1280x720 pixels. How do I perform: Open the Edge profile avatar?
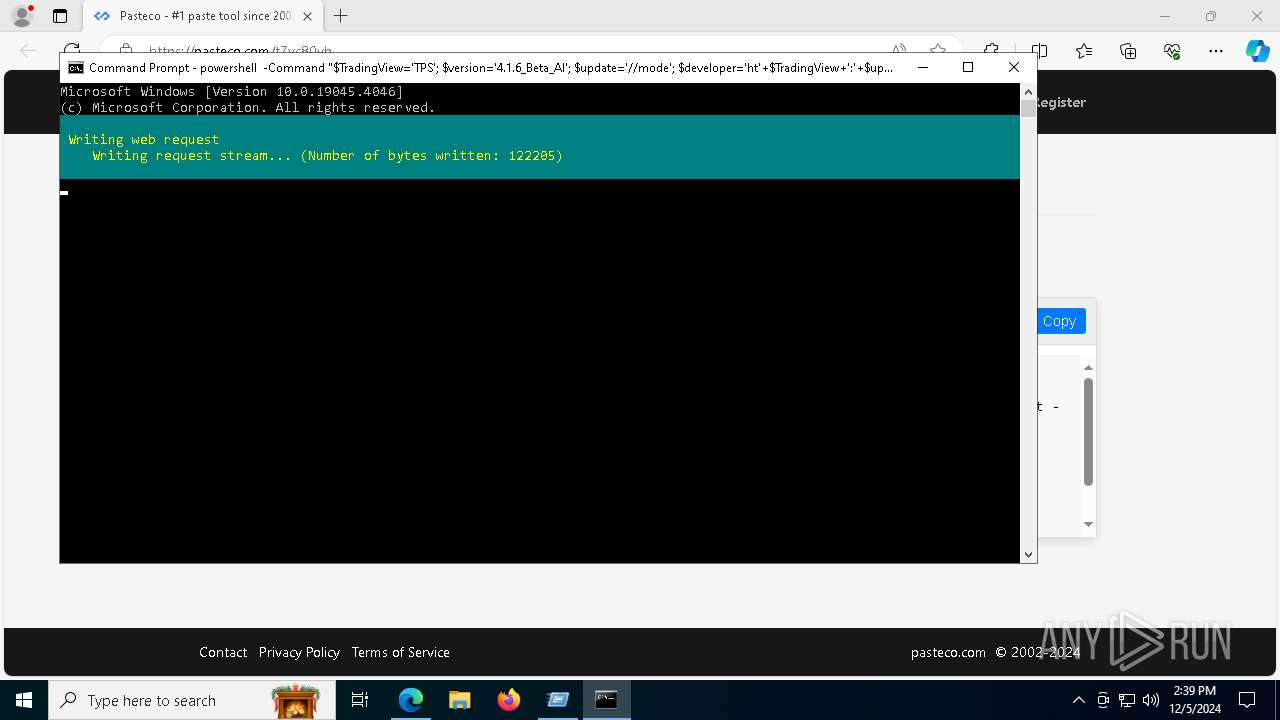coord(21,16)
